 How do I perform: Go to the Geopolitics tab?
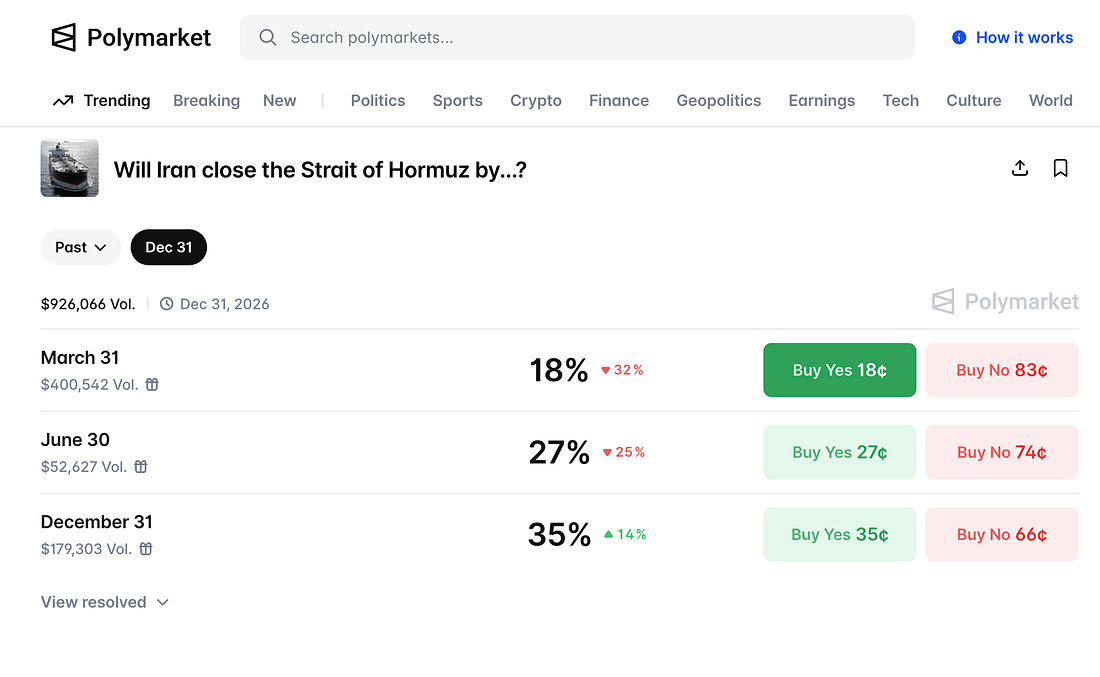click(718, 101)
